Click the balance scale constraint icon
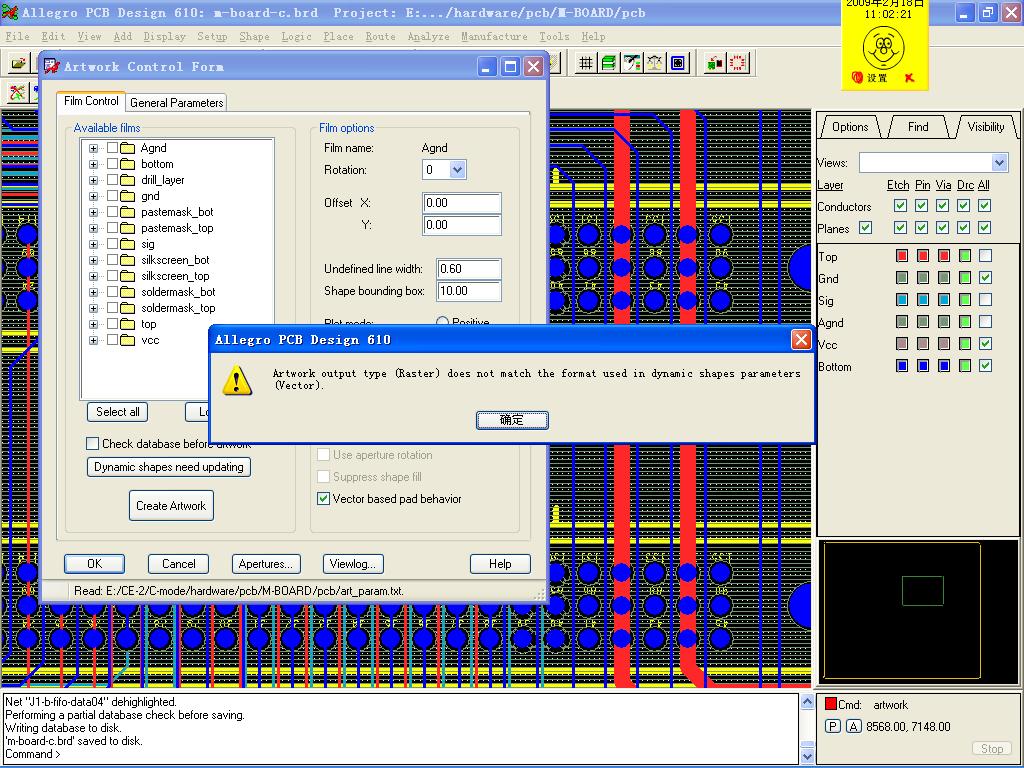Screen dimensions: 1024x768 click(x=655, y=63)
